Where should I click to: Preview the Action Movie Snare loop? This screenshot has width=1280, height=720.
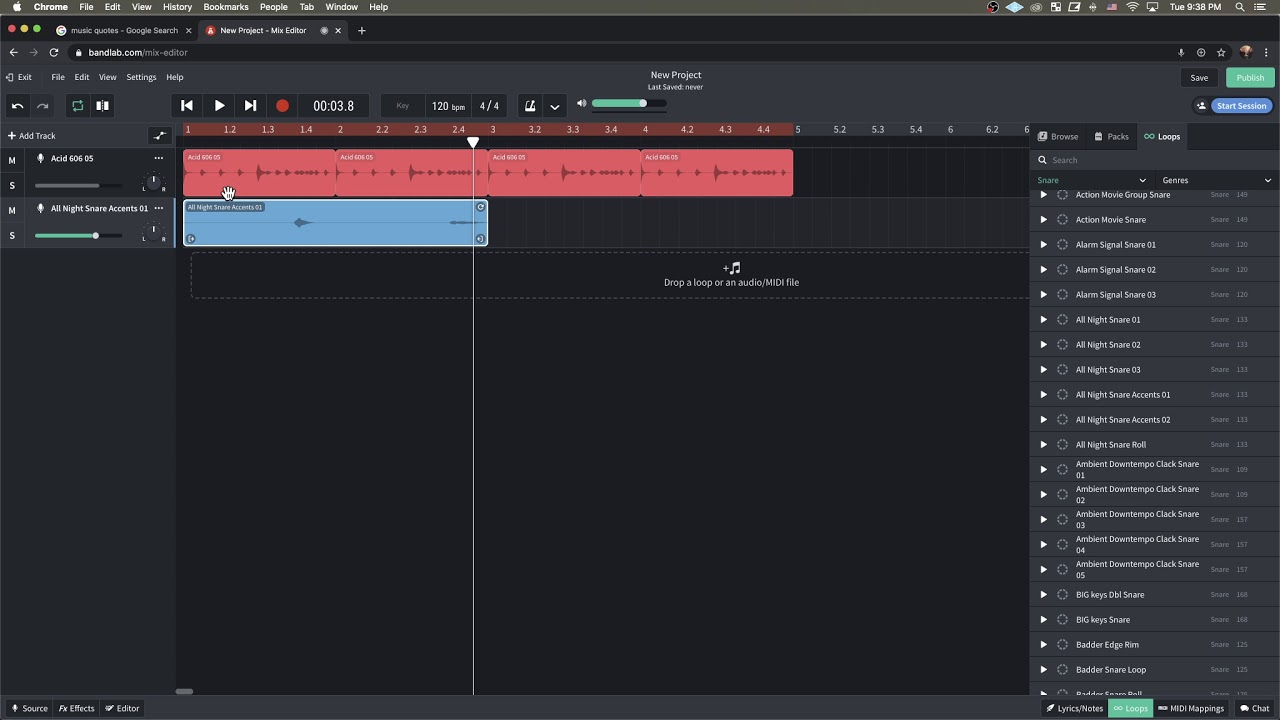coord(1044,220)
